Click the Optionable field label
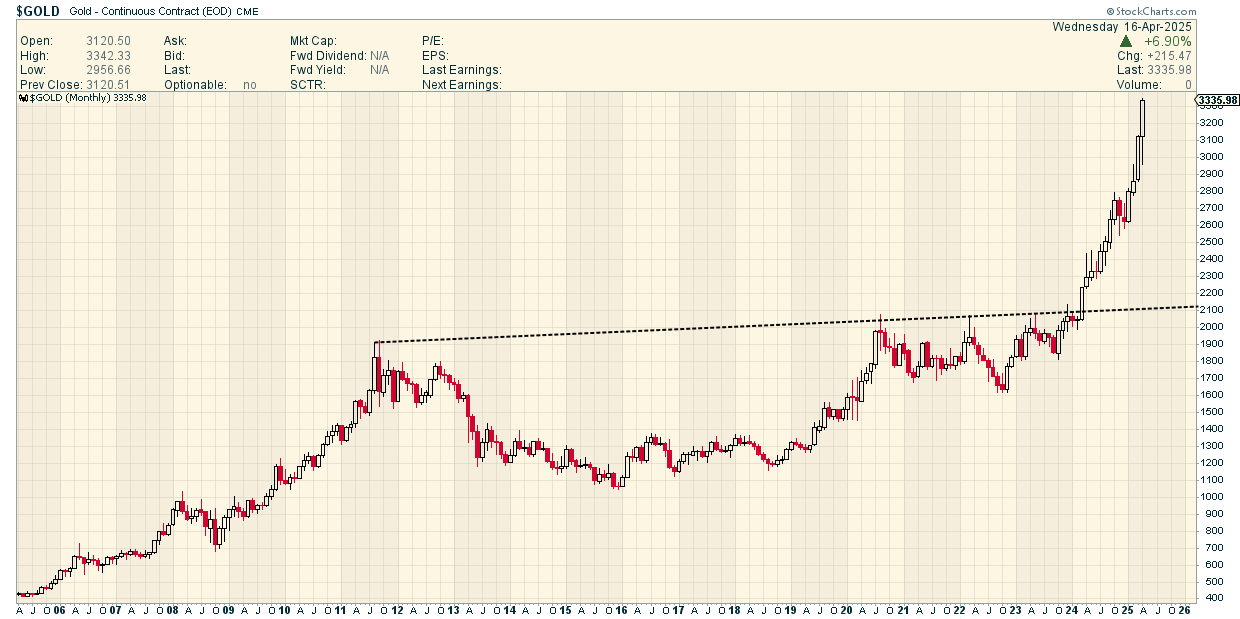The width and height of the screenshot is (1240, 619). pyautogui.click(x=195, y=85)
